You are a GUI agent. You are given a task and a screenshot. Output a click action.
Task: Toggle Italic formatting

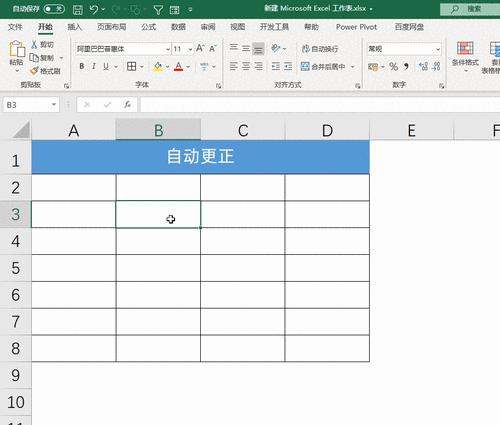click(94, 66)
